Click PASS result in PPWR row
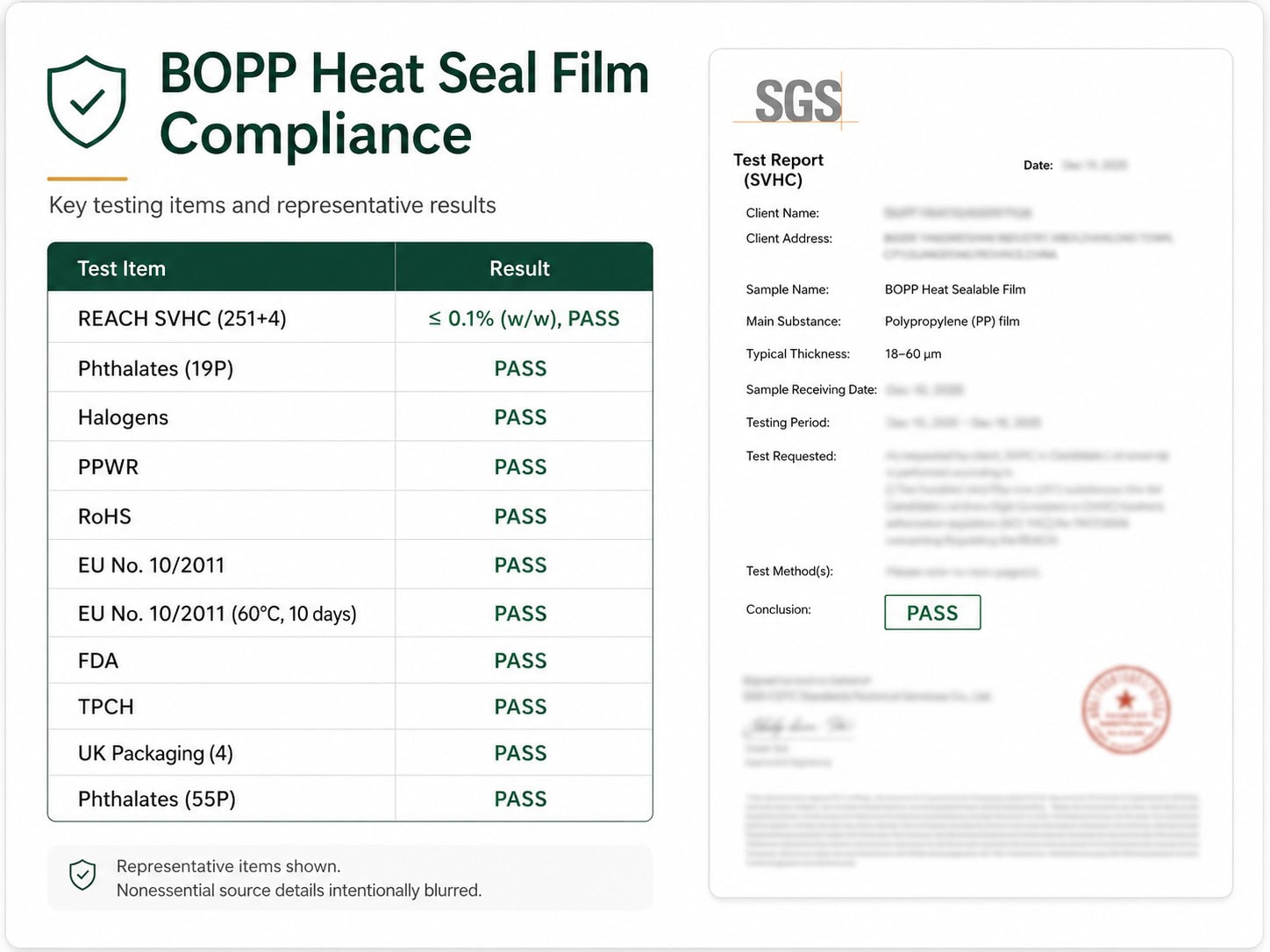Image resolution: width=1270 pixels, height=952 pixels. tap(520, 467)
